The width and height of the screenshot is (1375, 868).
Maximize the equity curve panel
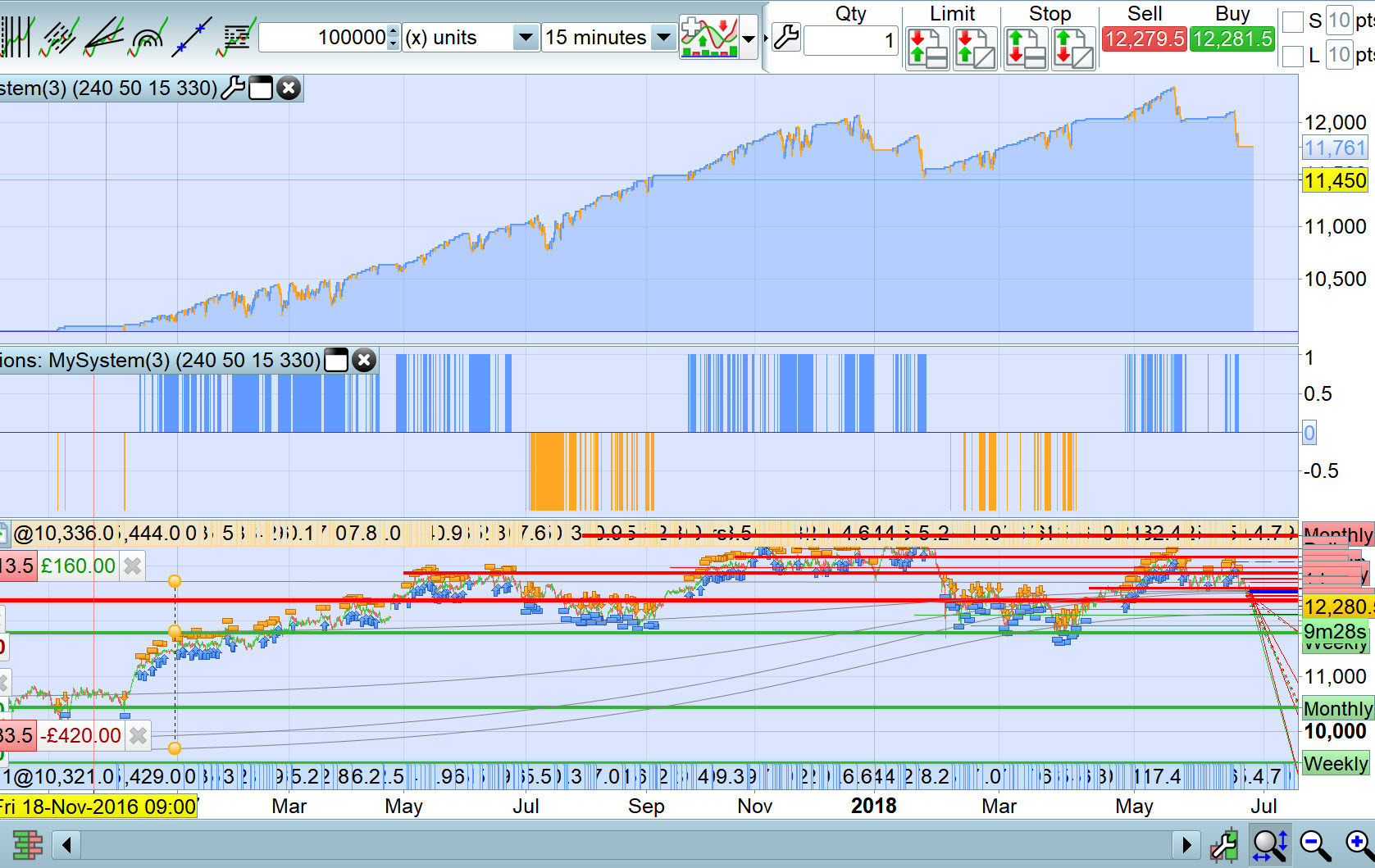pyautogui.click(x=261, y=88)
